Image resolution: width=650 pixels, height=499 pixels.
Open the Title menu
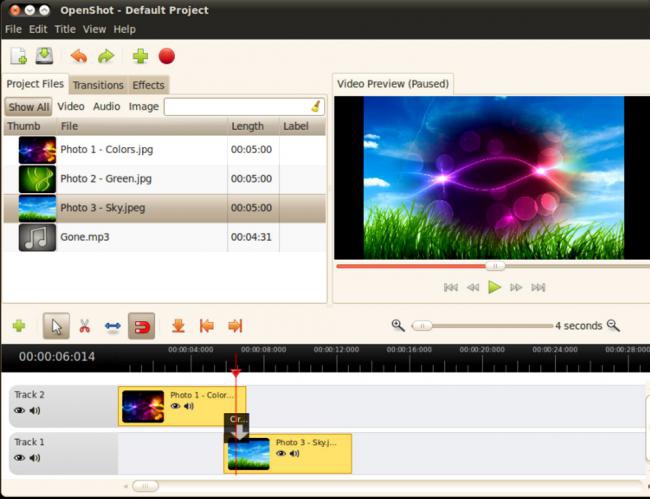click(65, 29)
